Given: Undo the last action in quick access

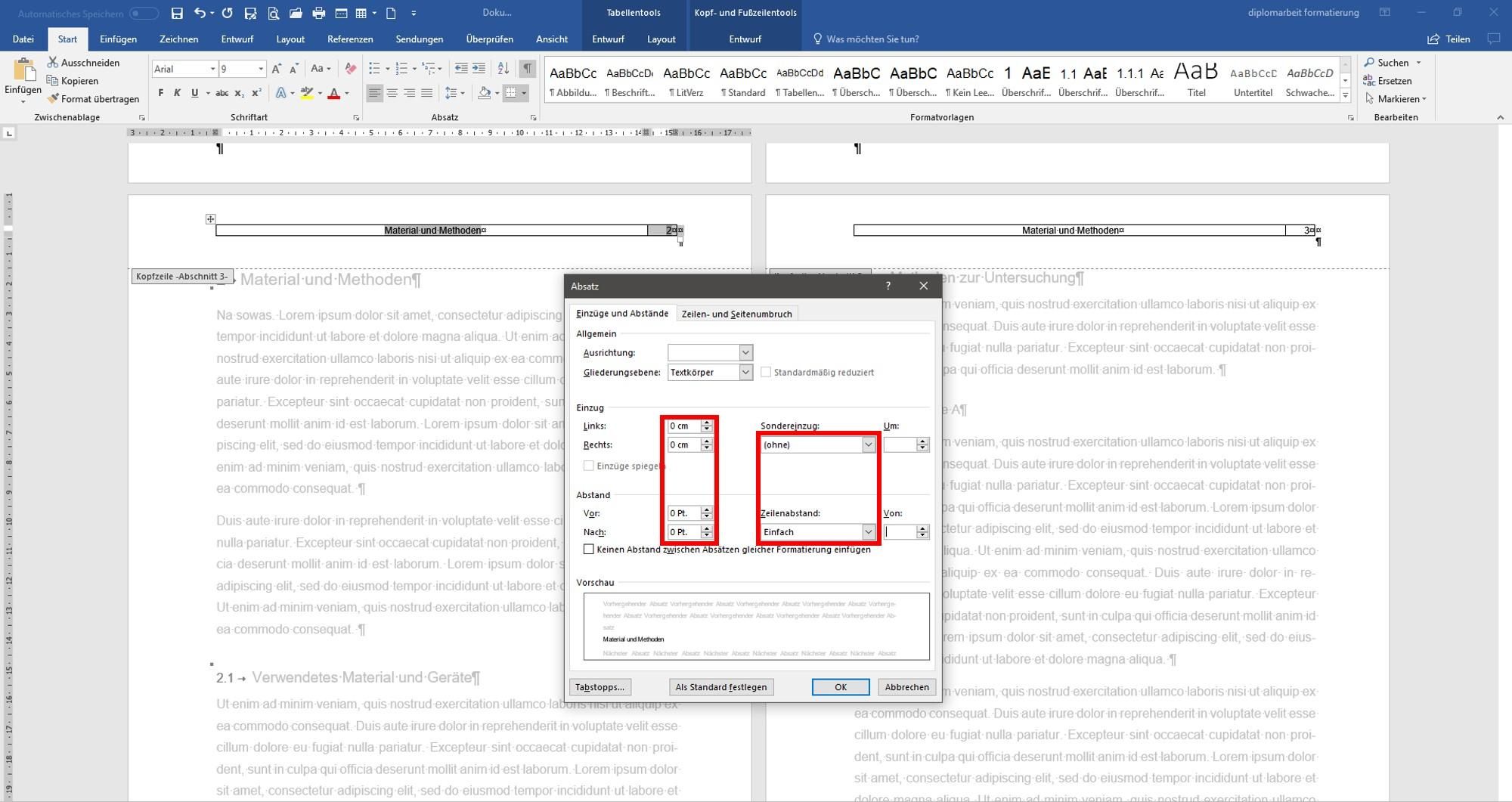Looking at the screenshot, I should (200, 13).
